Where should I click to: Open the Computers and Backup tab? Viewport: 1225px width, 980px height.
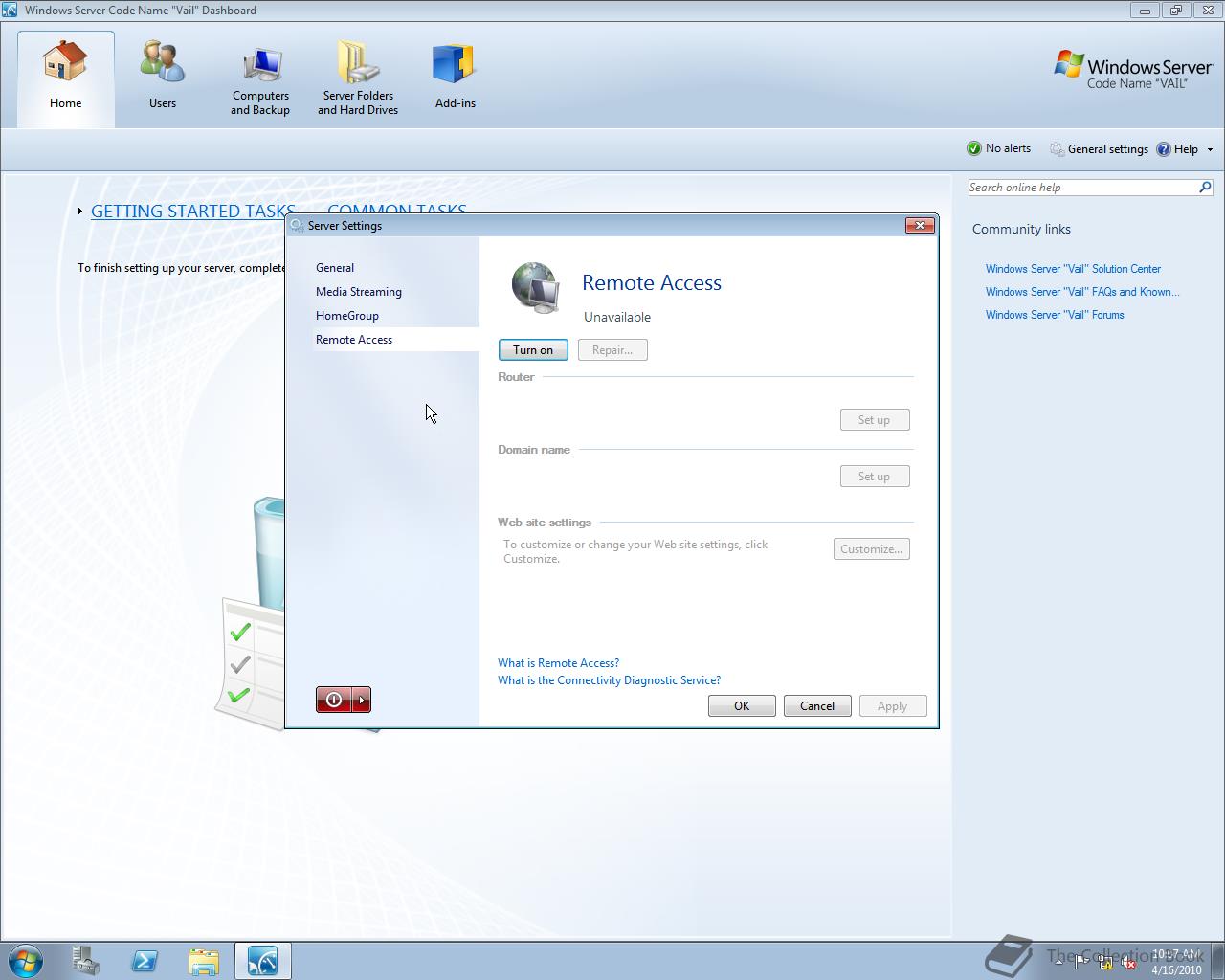(x=260, y=80)
